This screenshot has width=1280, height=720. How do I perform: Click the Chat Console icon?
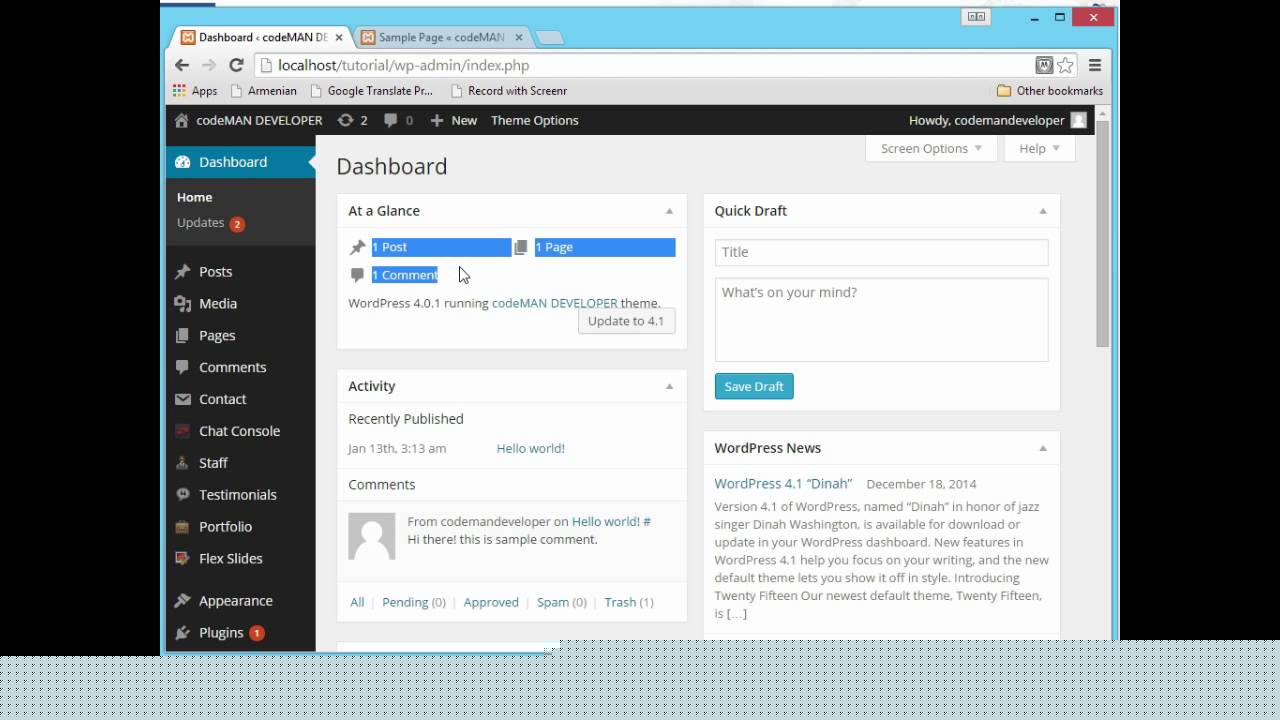coord(182,431)
